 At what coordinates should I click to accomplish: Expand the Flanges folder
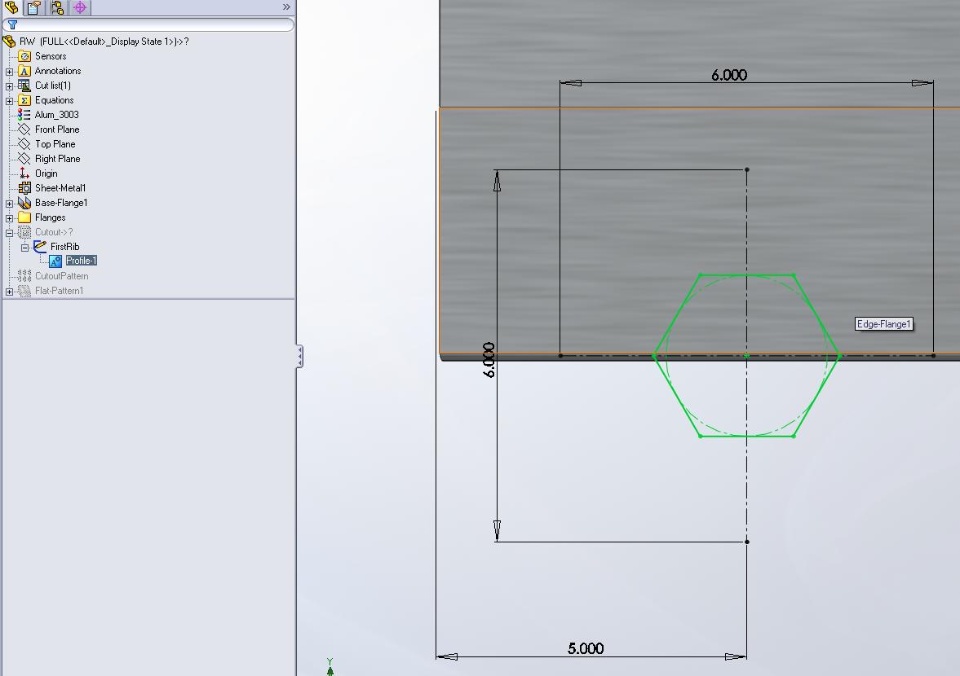9,219
